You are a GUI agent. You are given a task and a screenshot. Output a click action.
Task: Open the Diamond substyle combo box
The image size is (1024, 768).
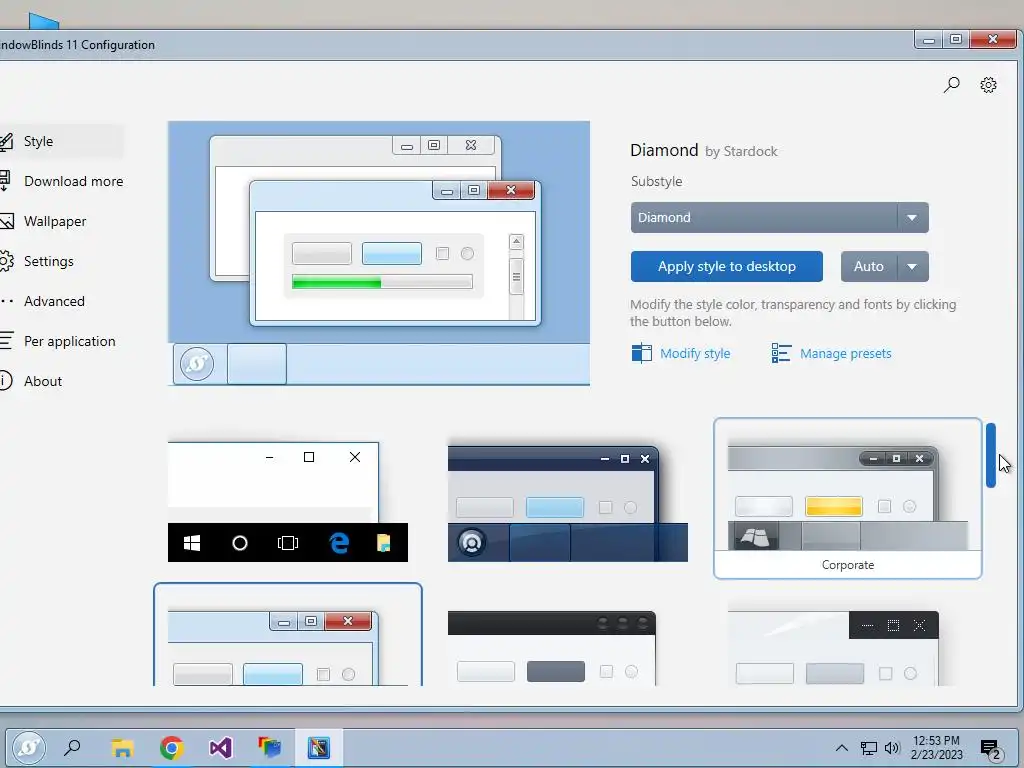click(x=779, y=217)
